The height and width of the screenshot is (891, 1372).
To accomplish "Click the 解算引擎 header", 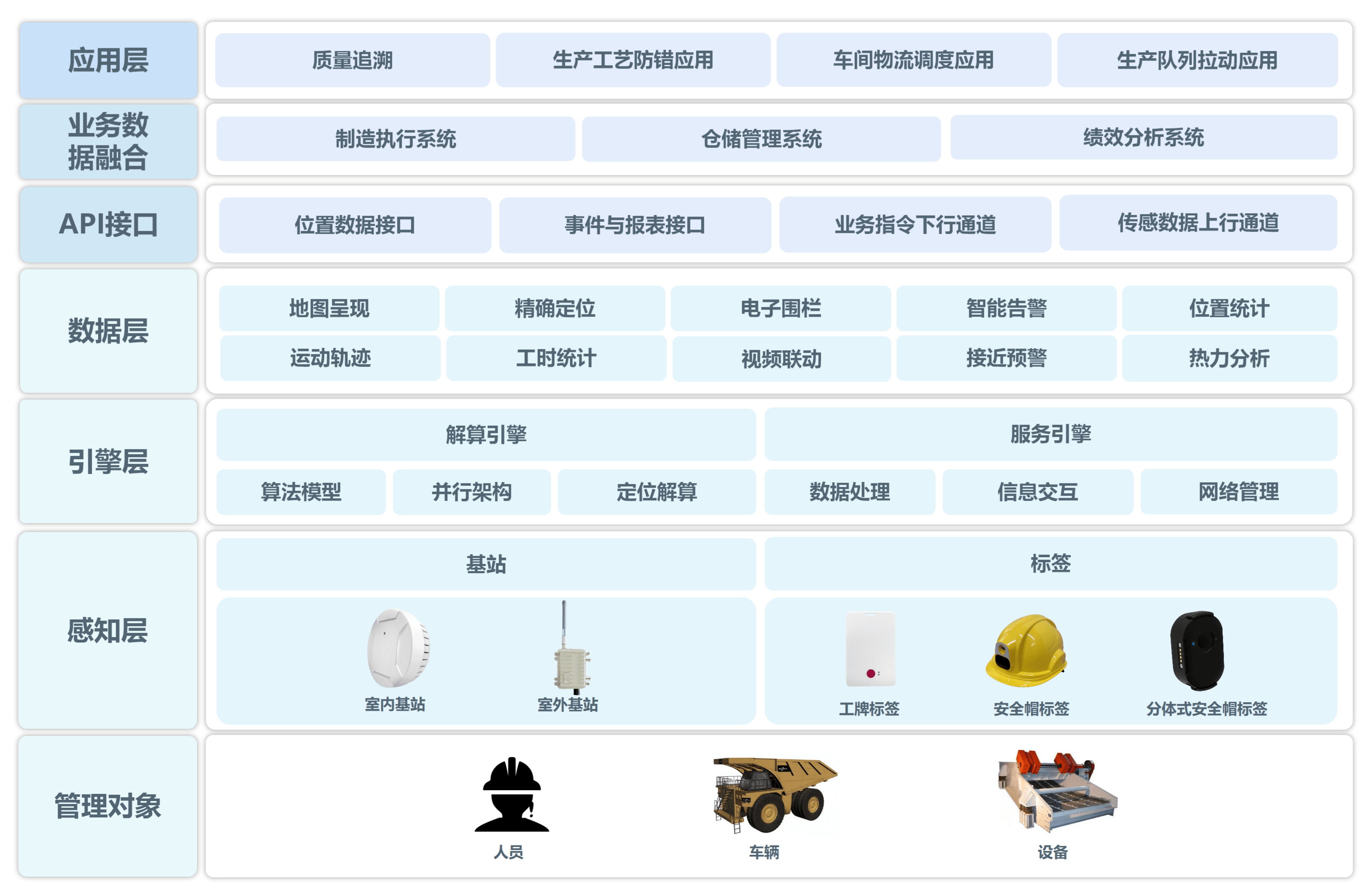I will (x=486, y=434).
